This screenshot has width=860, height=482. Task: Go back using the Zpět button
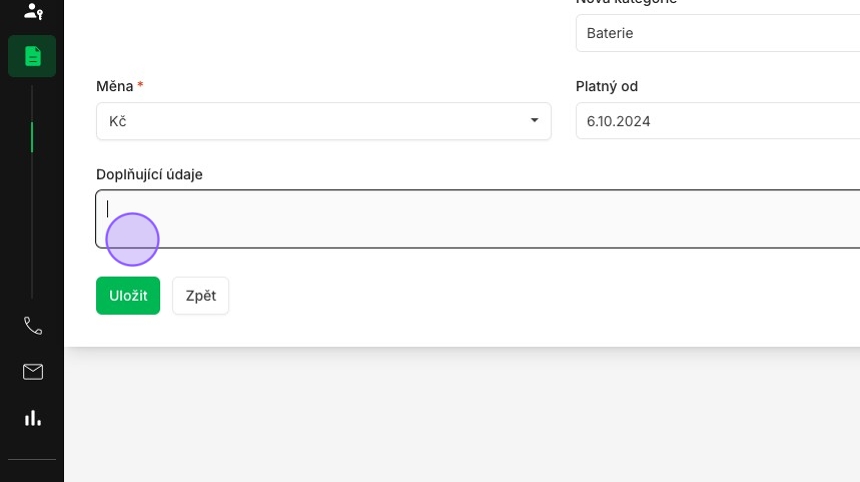coord(201,296)
